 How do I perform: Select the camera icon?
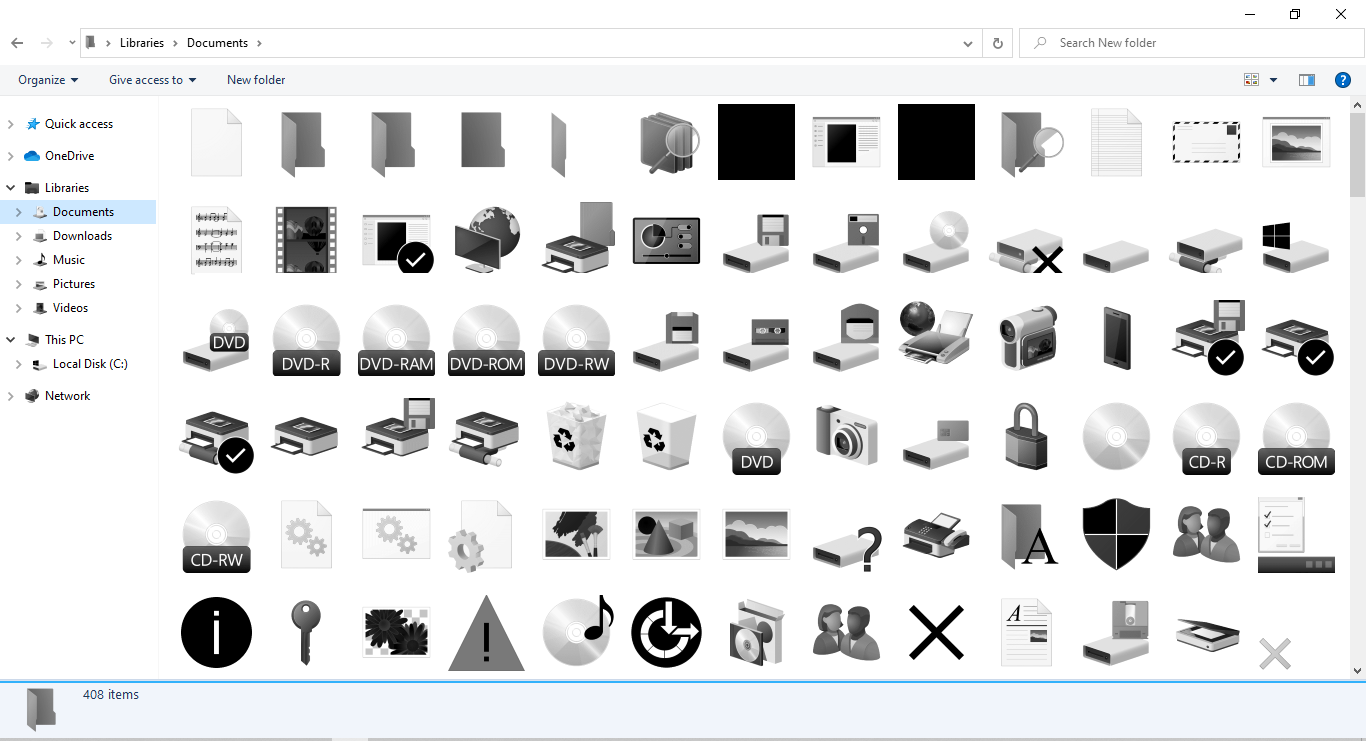click(846, 437)
